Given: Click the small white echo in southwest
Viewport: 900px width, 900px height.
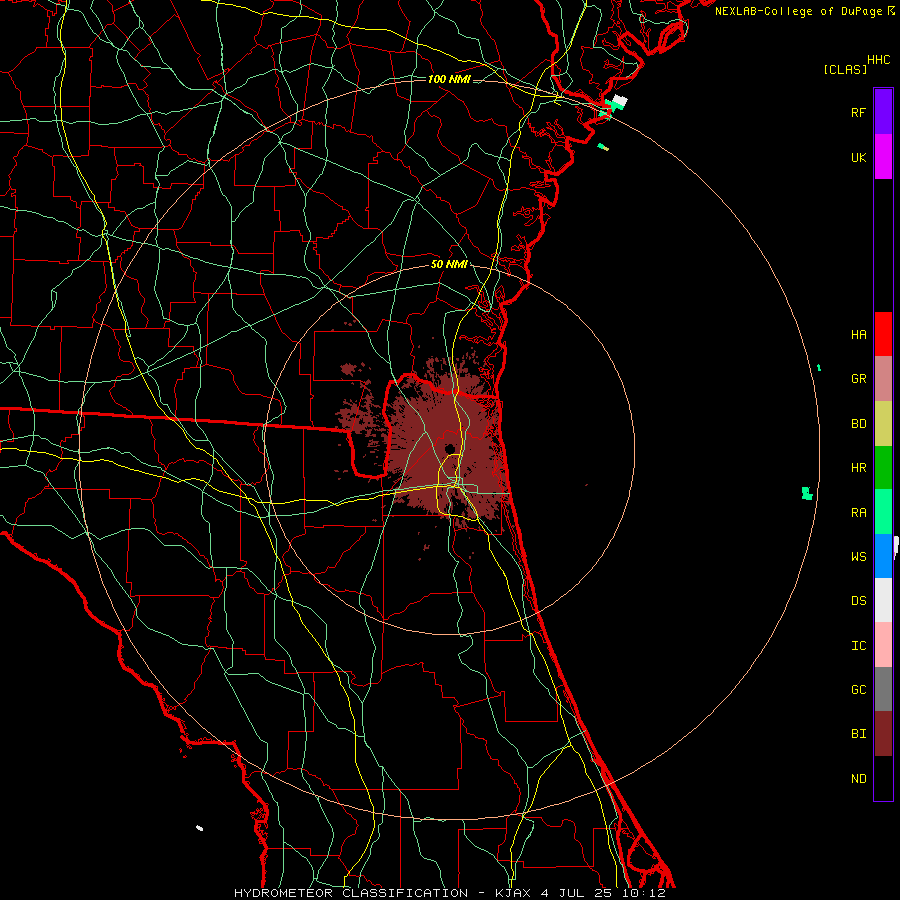Looking at the screenshot, I should click(x=199, y=828).
